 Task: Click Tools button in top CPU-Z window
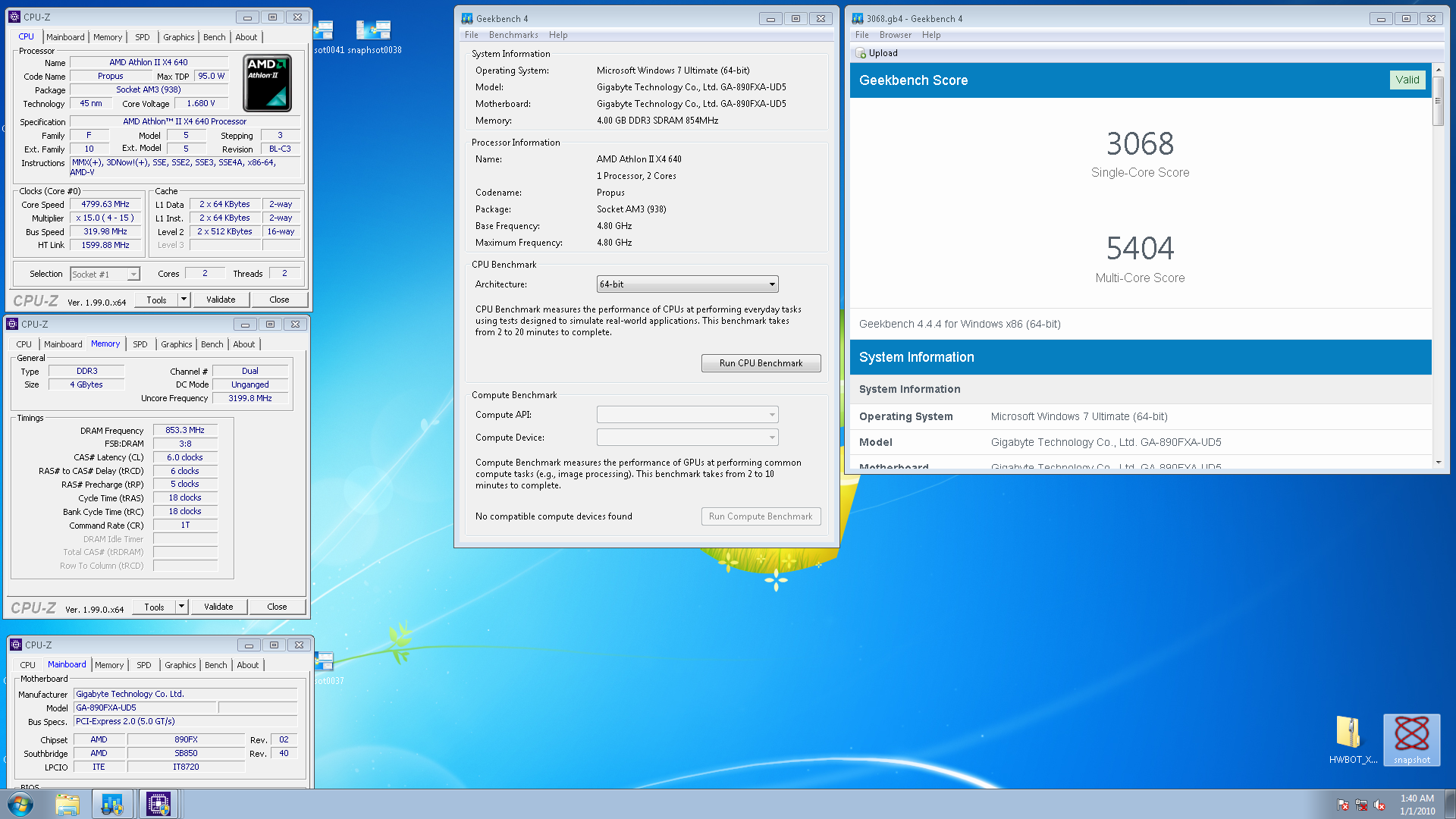click(x=156, y=300)
